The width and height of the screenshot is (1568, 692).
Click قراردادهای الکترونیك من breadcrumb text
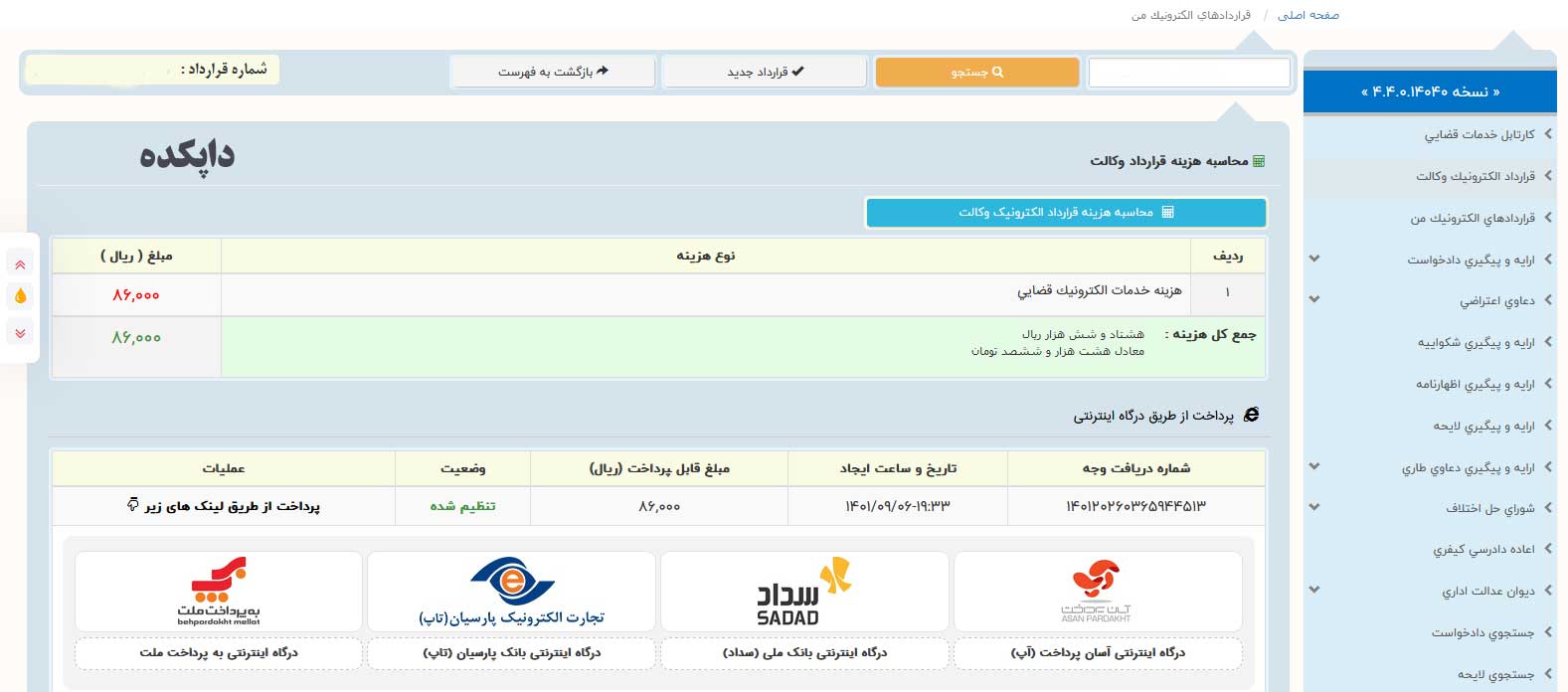tap(1191, 15)
